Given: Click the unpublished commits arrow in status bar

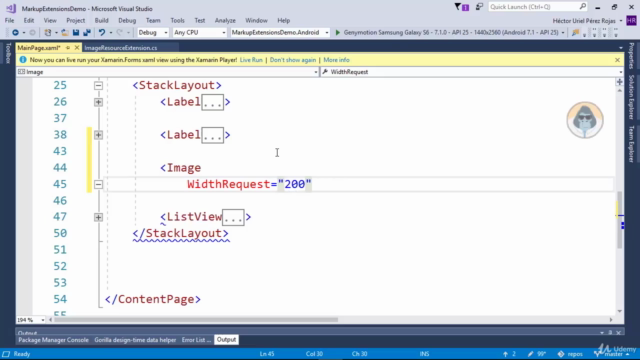Looking at the screenshot, I should (505, 354).
